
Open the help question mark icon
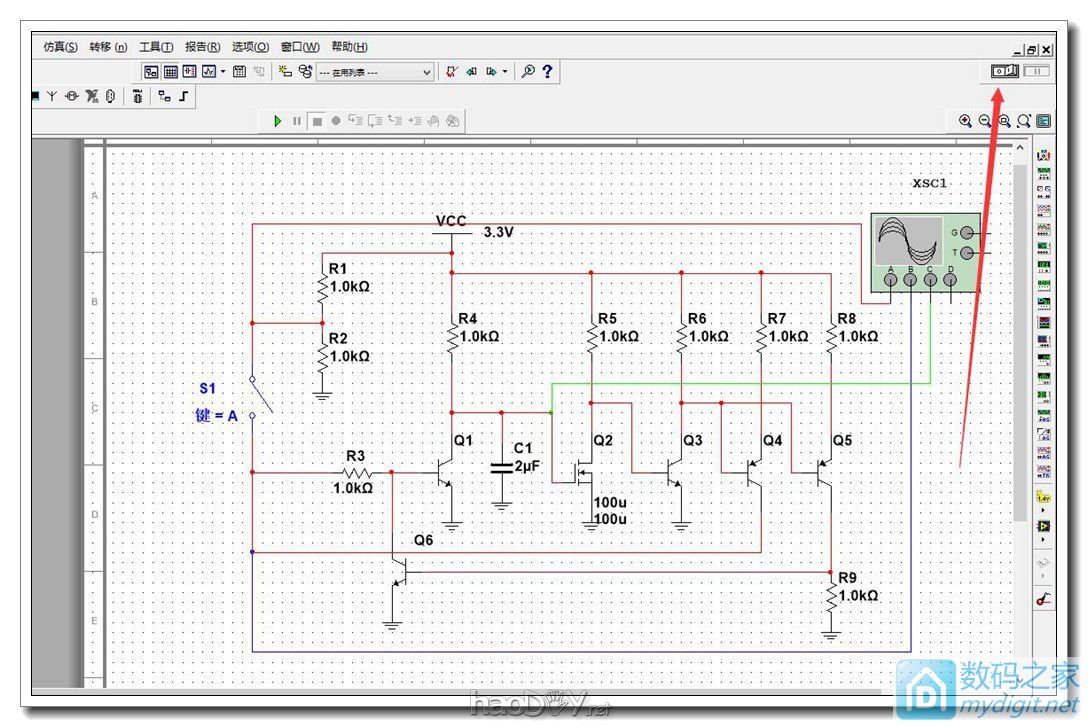[x=548, y=72]
